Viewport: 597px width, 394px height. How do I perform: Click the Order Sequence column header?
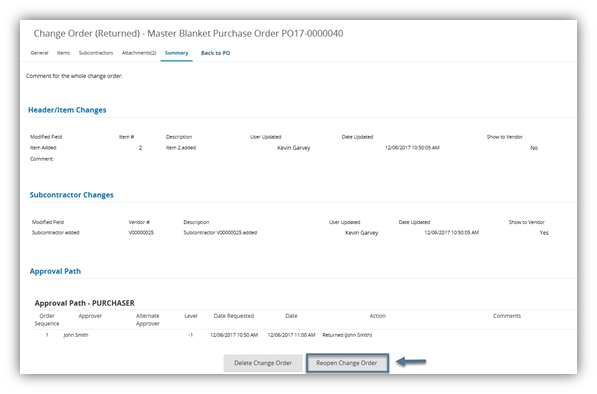pos(47,320)
